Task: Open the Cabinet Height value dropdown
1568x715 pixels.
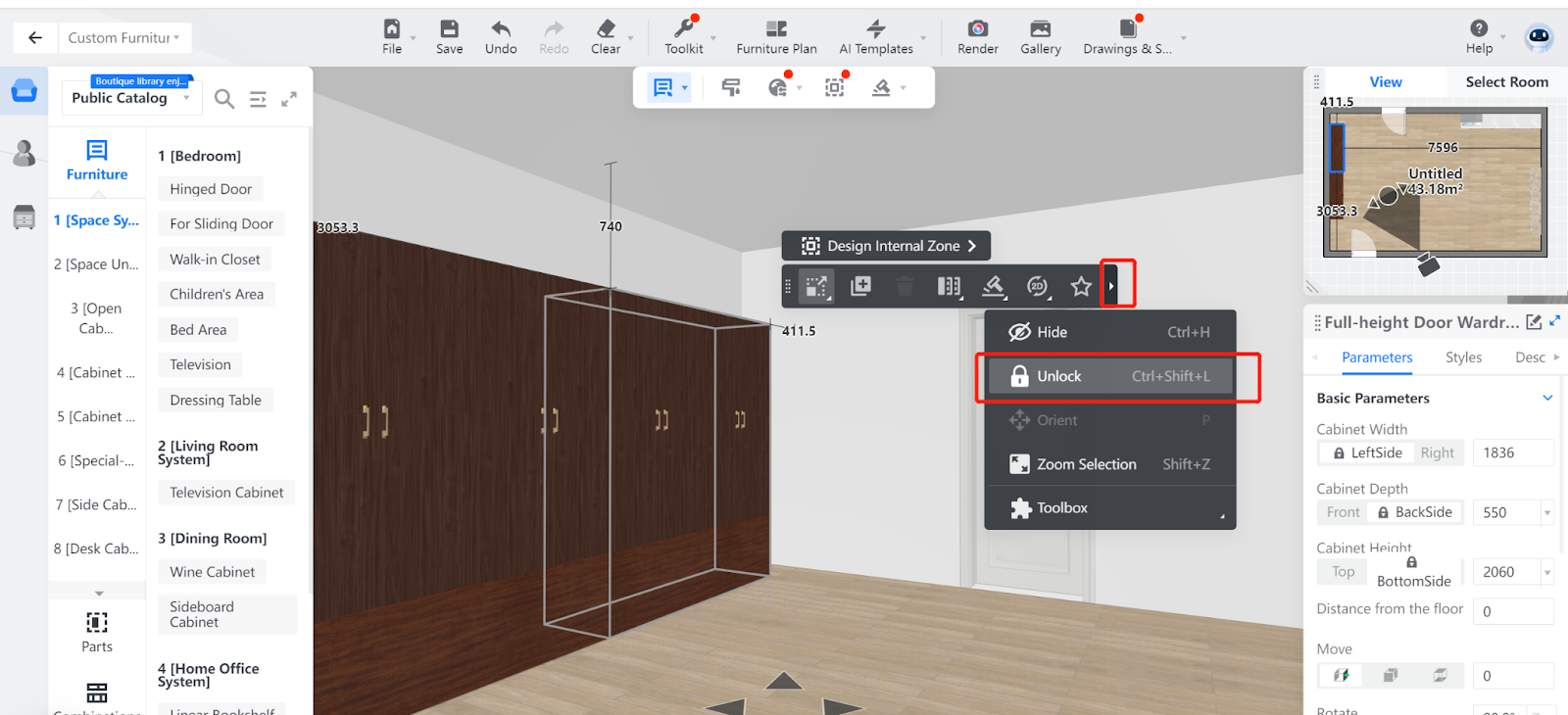Action: pos(1547,572)
